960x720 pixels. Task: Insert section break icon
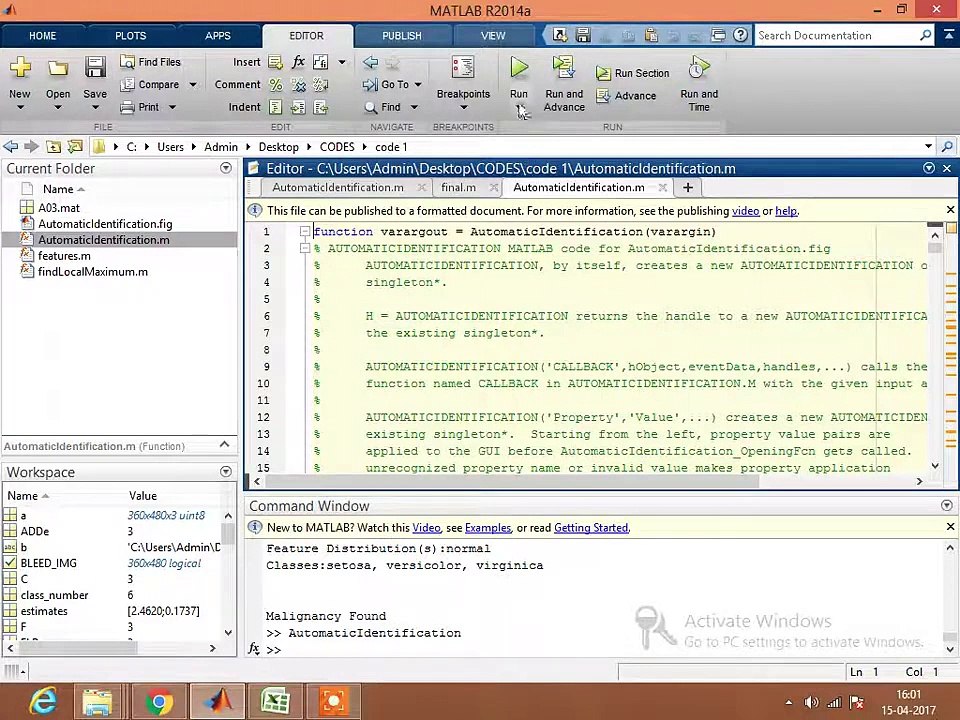coord(275,62)
